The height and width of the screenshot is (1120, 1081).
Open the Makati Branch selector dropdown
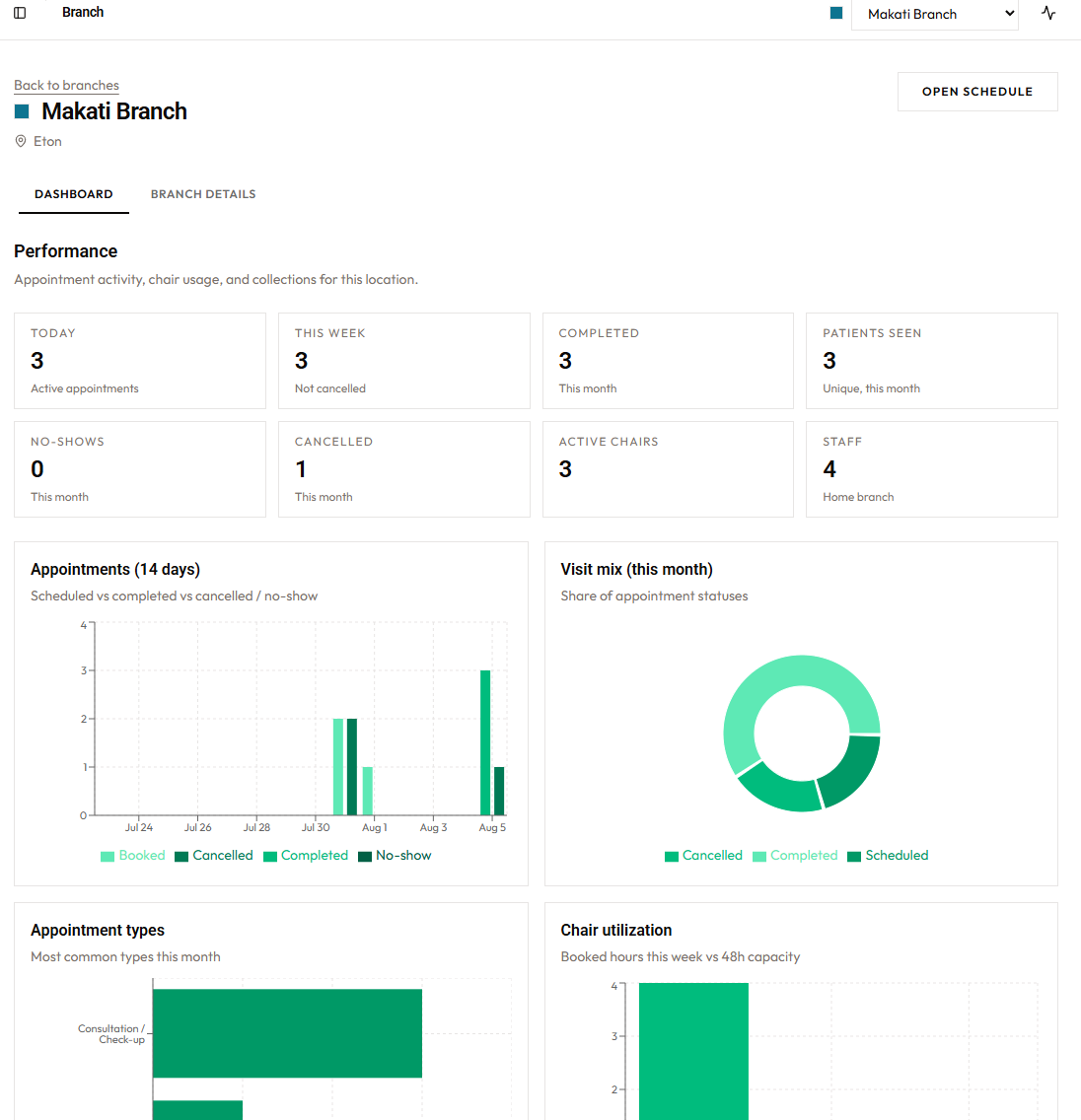tap(935, 14)
